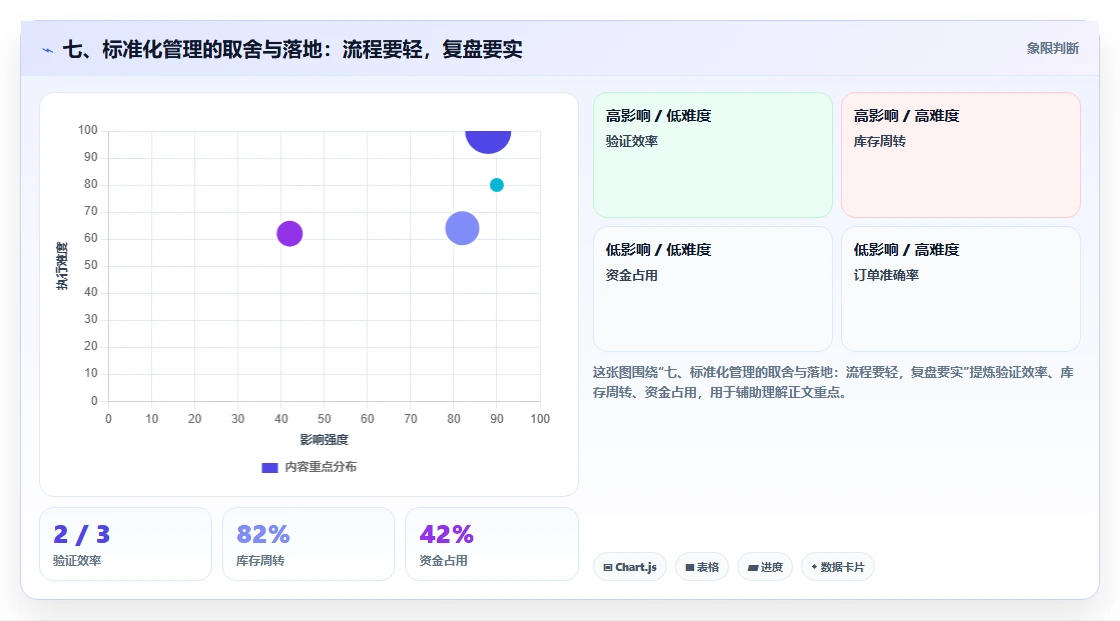This screenshot has height=621, width=1120.
Task: Click the description paragraph starting 这张图围绕
Action: (x=833, y=382)
